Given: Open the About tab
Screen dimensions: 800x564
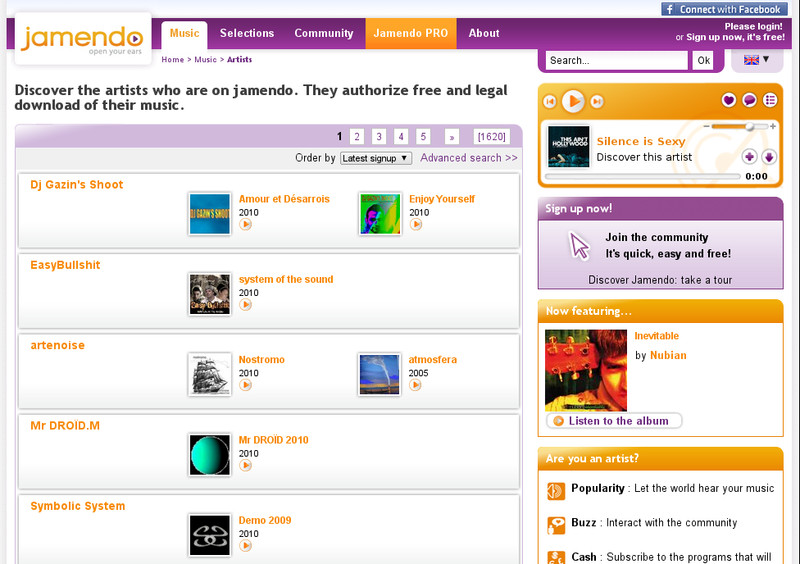Looking at the screenshot, I should pyautogui.click(x=484, y=33).
